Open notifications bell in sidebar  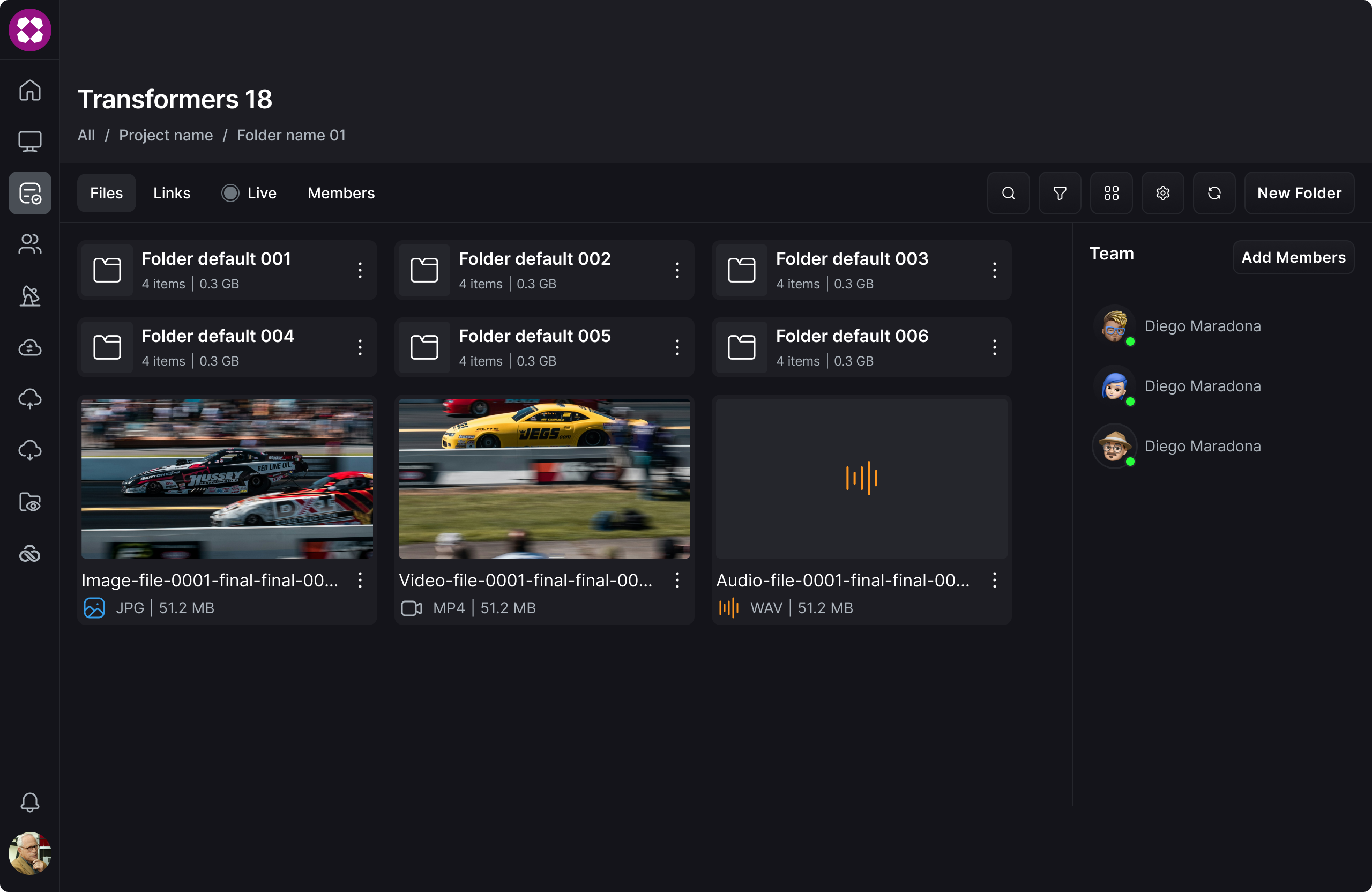tap(30, 802)
